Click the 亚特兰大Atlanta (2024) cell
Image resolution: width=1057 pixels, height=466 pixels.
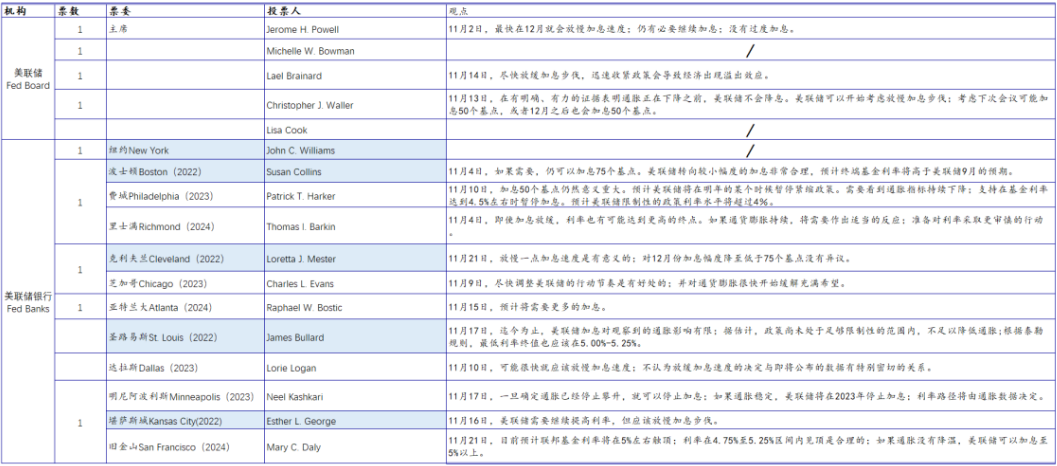(185, 307)
